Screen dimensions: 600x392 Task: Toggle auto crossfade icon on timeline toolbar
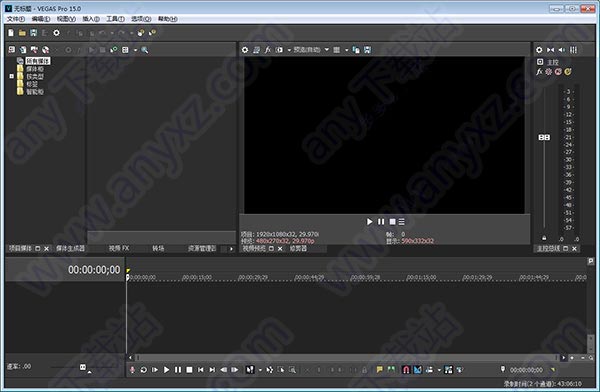tap(417, 369)
